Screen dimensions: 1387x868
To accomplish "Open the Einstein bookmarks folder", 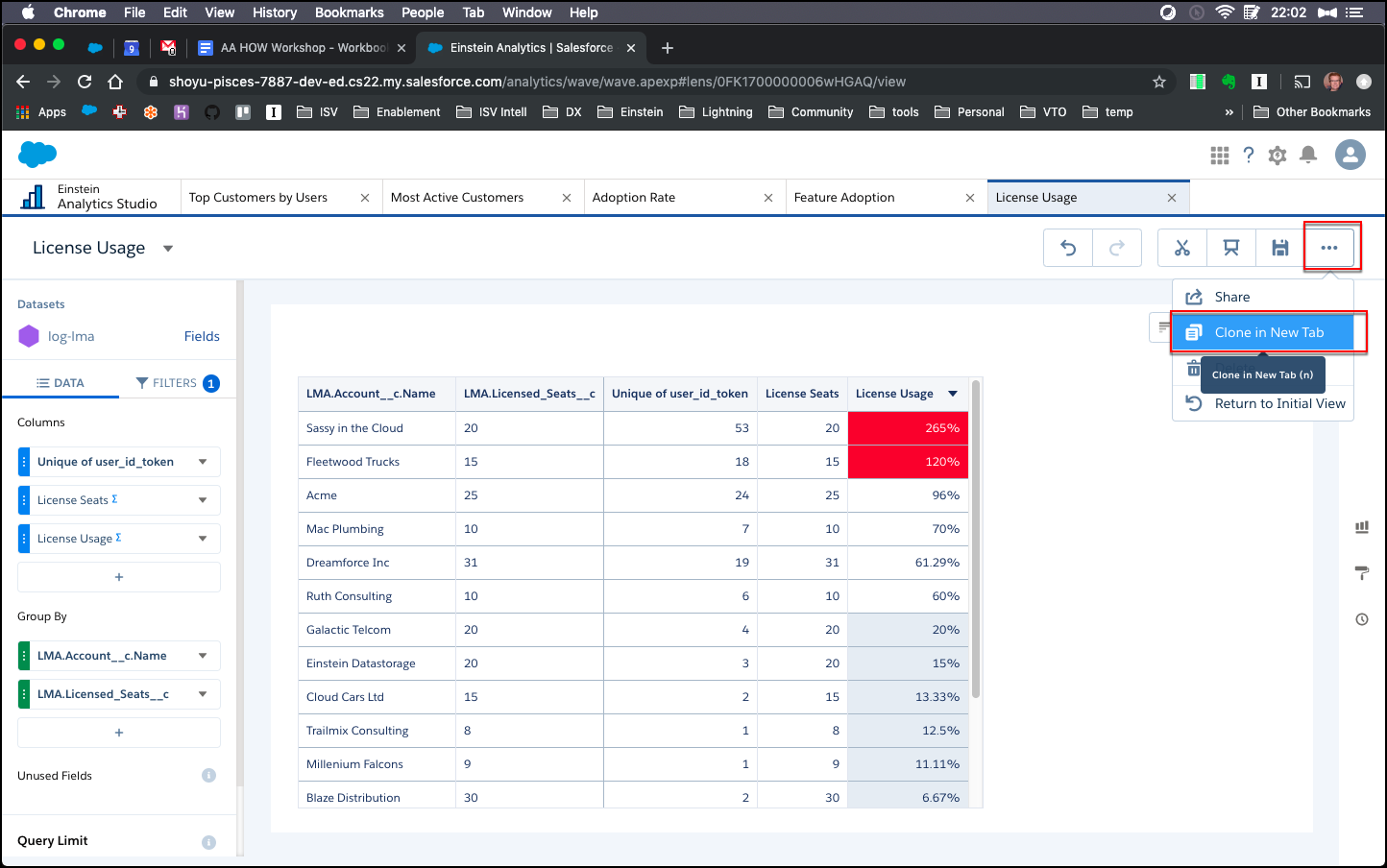I will (630, 112).
